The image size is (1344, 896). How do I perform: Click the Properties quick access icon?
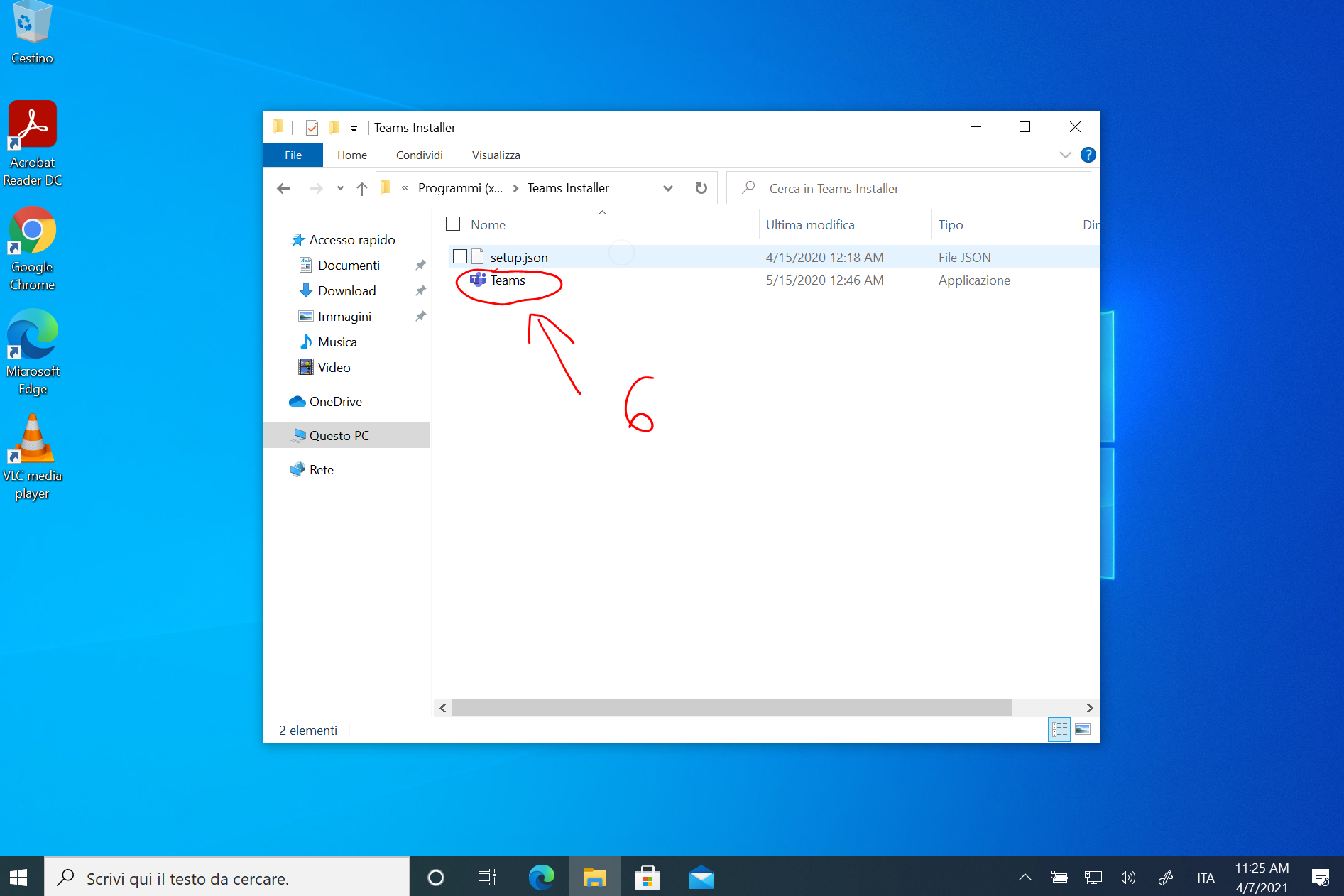tap(312, 128)
